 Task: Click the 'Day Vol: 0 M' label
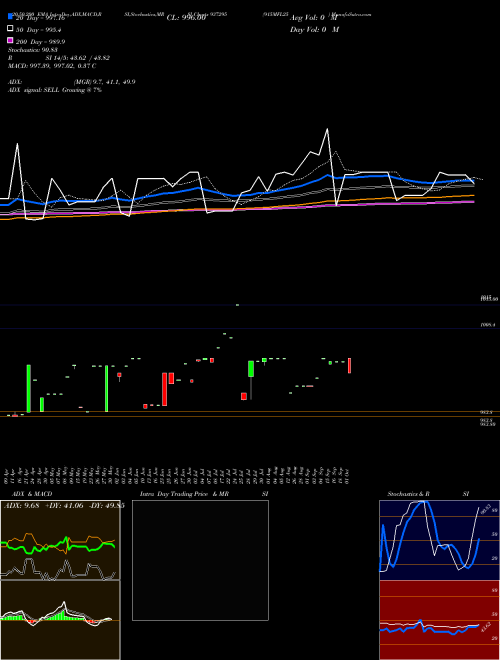[314, 30]
